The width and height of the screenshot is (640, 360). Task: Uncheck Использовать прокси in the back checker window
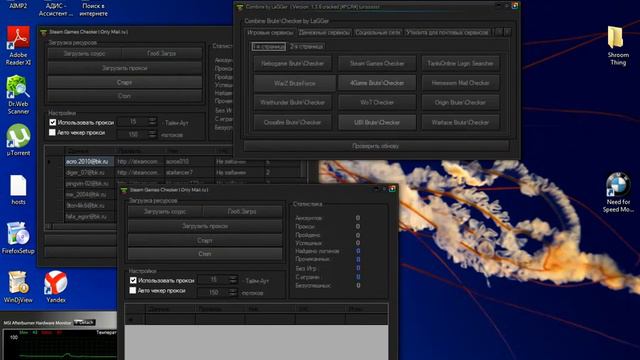coord(53,122)
